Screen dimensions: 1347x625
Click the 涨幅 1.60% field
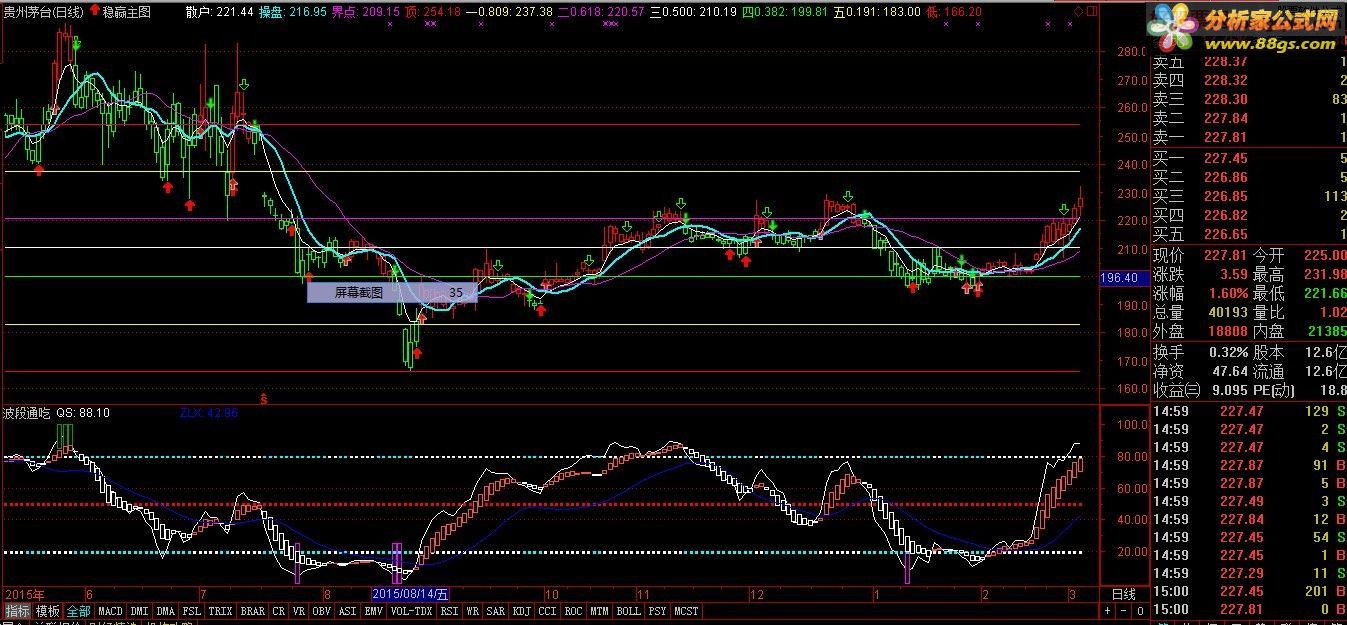point(1200,293)
